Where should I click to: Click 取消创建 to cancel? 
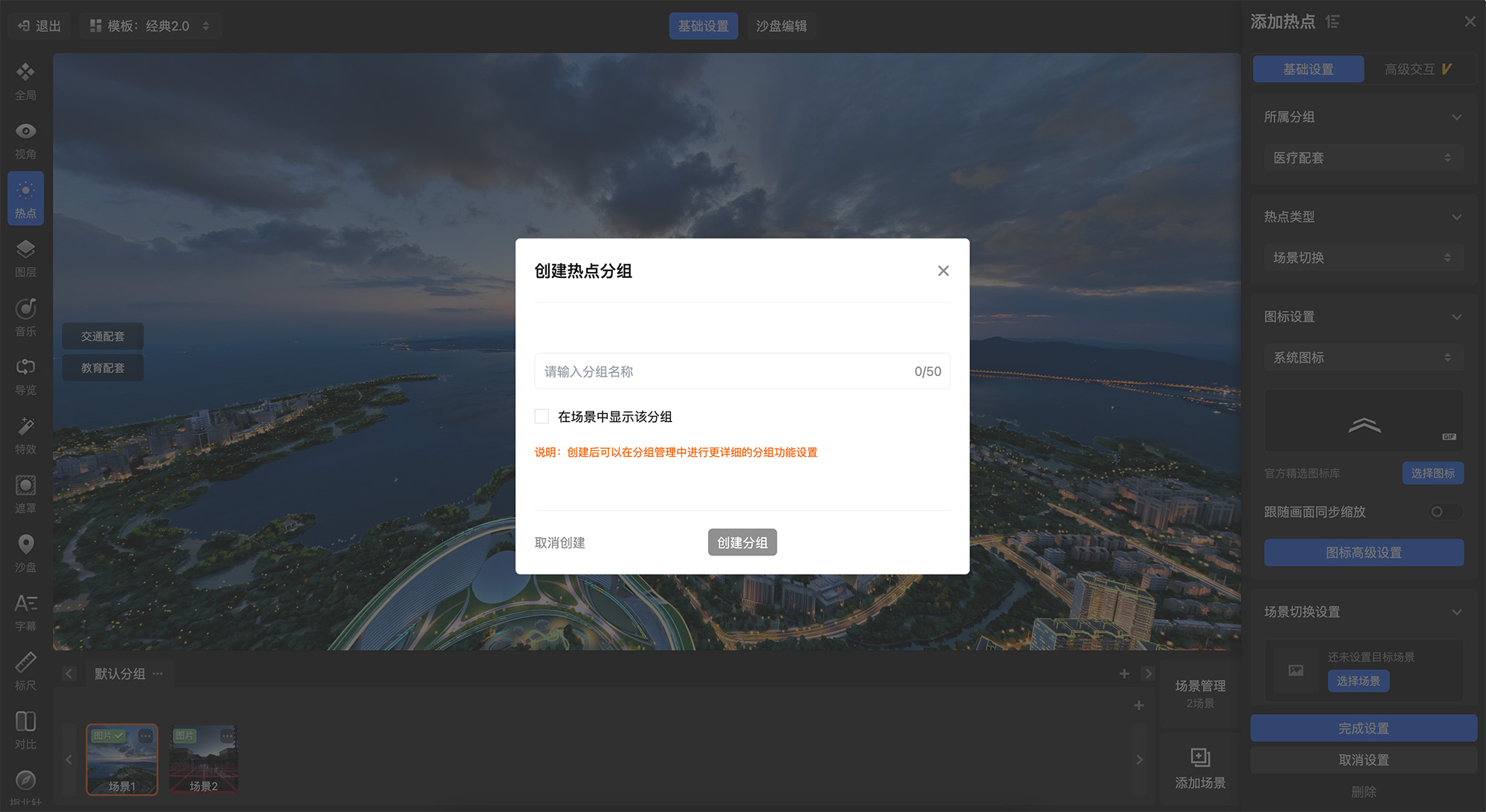(559, 543)
